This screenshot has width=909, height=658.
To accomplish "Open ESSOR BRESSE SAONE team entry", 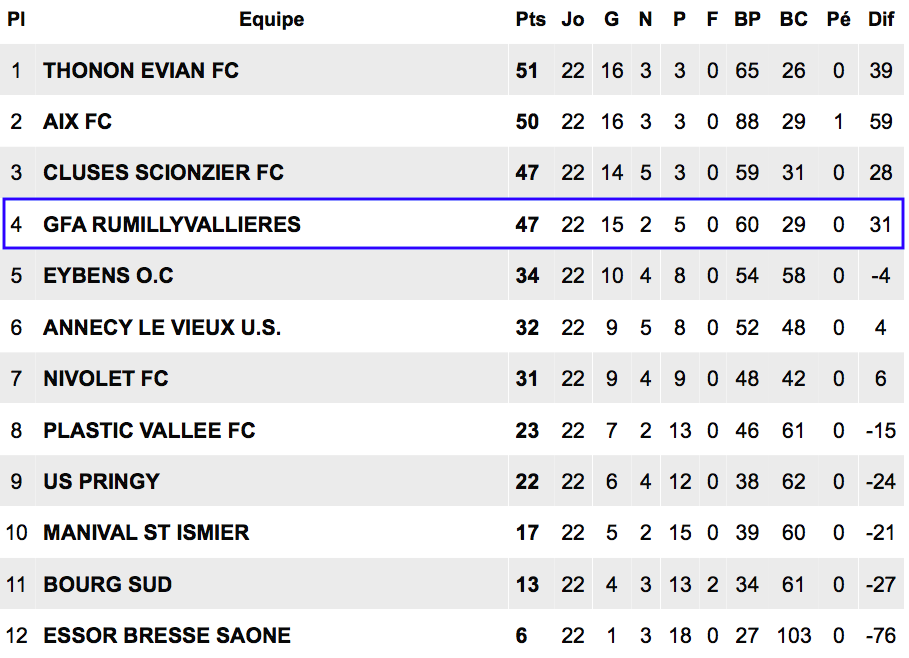I will 167,636.
